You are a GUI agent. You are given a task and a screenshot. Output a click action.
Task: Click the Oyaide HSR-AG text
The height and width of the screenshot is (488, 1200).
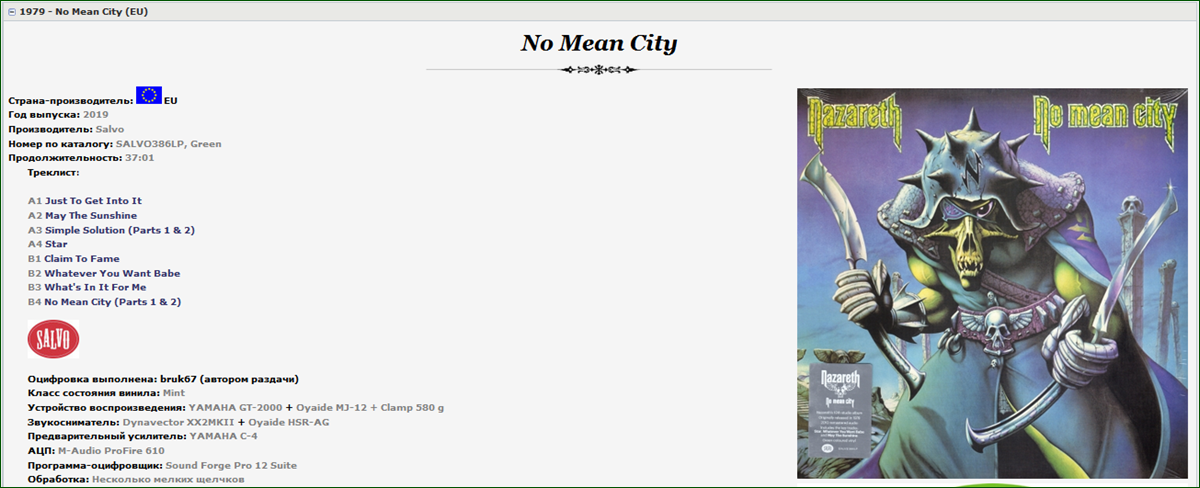[288, 422]
